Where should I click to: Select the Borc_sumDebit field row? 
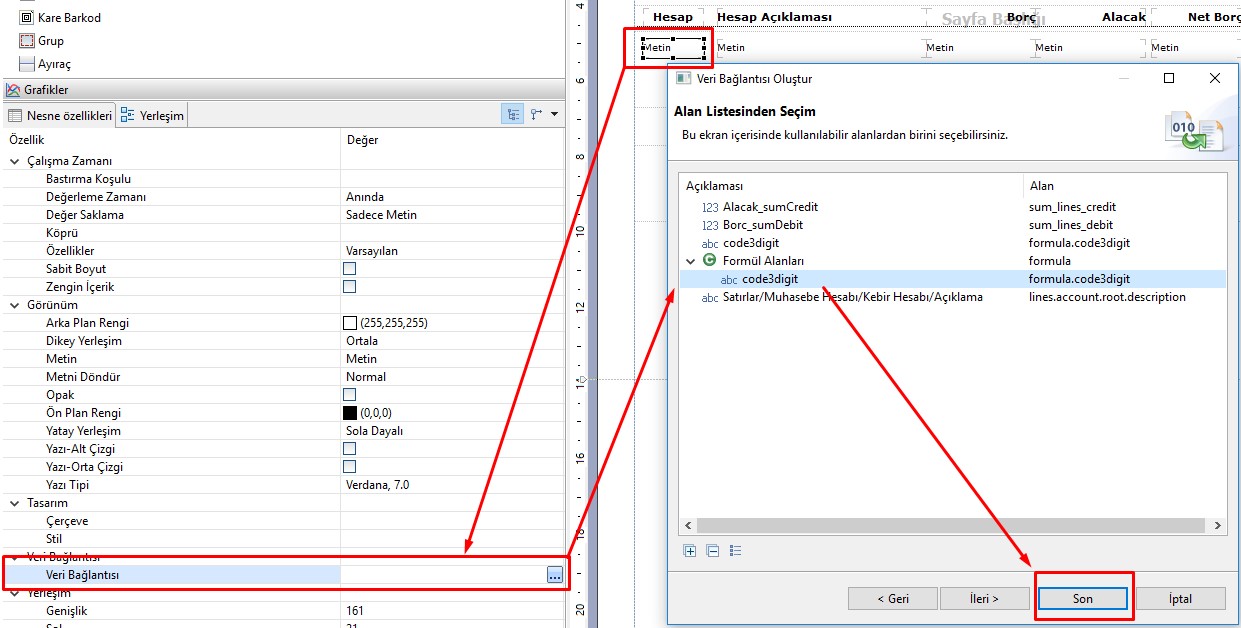point(762,225)
